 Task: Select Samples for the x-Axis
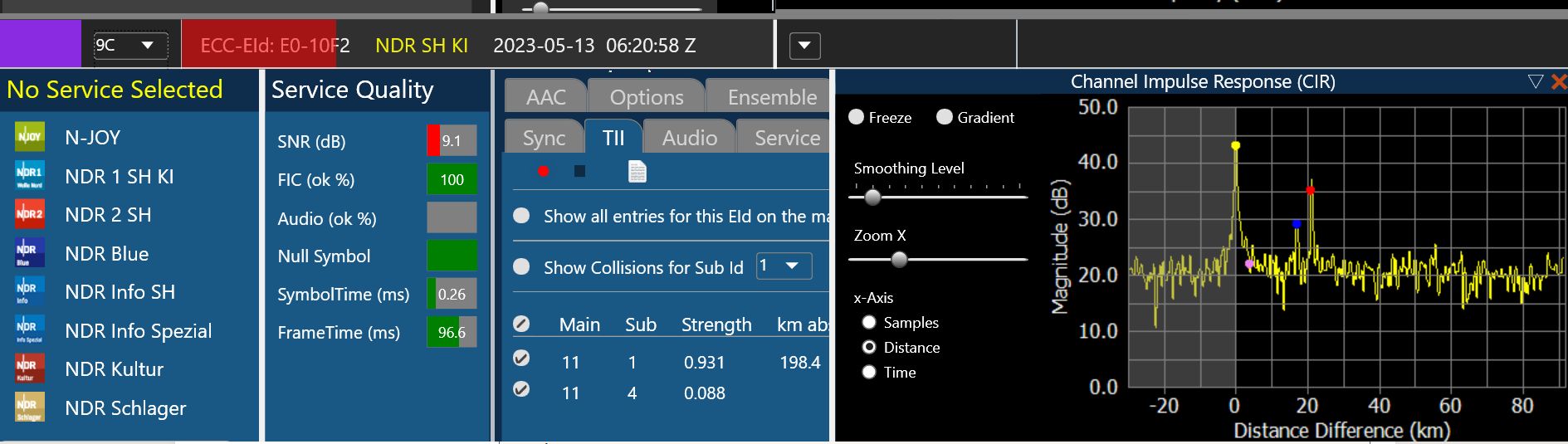tap(869, 322)
